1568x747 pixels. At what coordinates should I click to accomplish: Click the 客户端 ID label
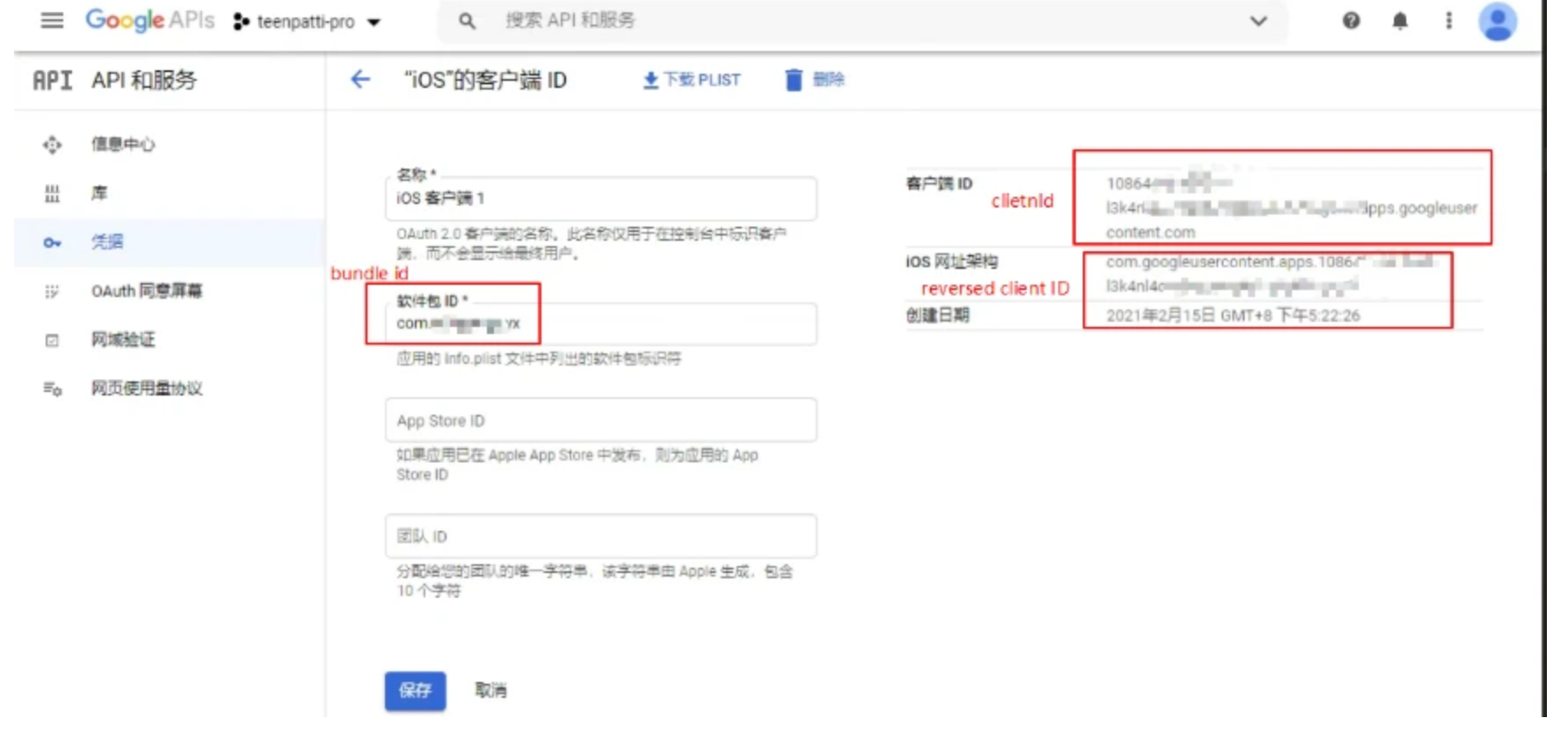click(x=940, y=184)
